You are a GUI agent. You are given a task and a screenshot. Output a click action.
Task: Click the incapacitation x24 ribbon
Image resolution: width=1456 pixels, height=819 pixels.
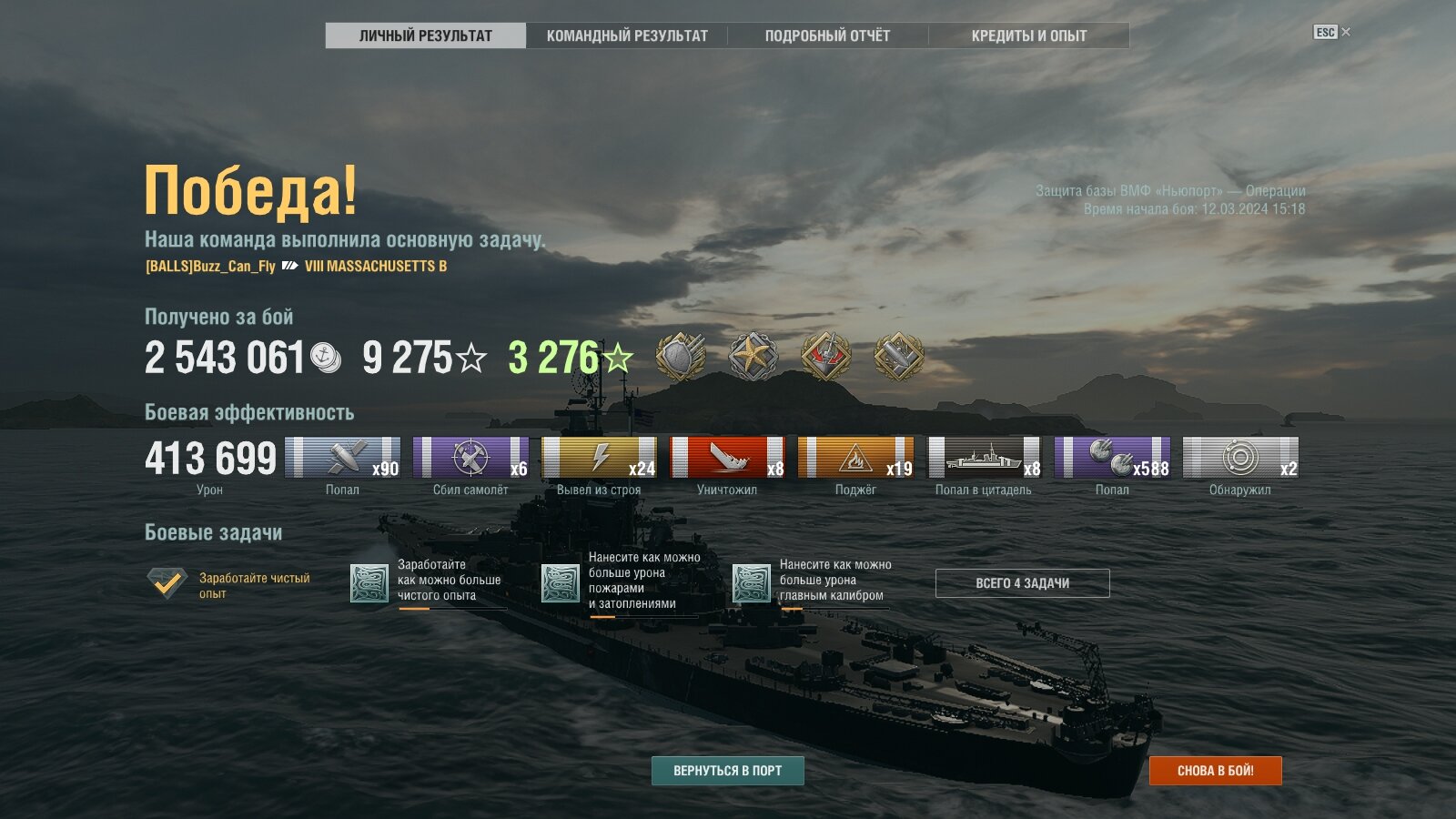(599, 458)
